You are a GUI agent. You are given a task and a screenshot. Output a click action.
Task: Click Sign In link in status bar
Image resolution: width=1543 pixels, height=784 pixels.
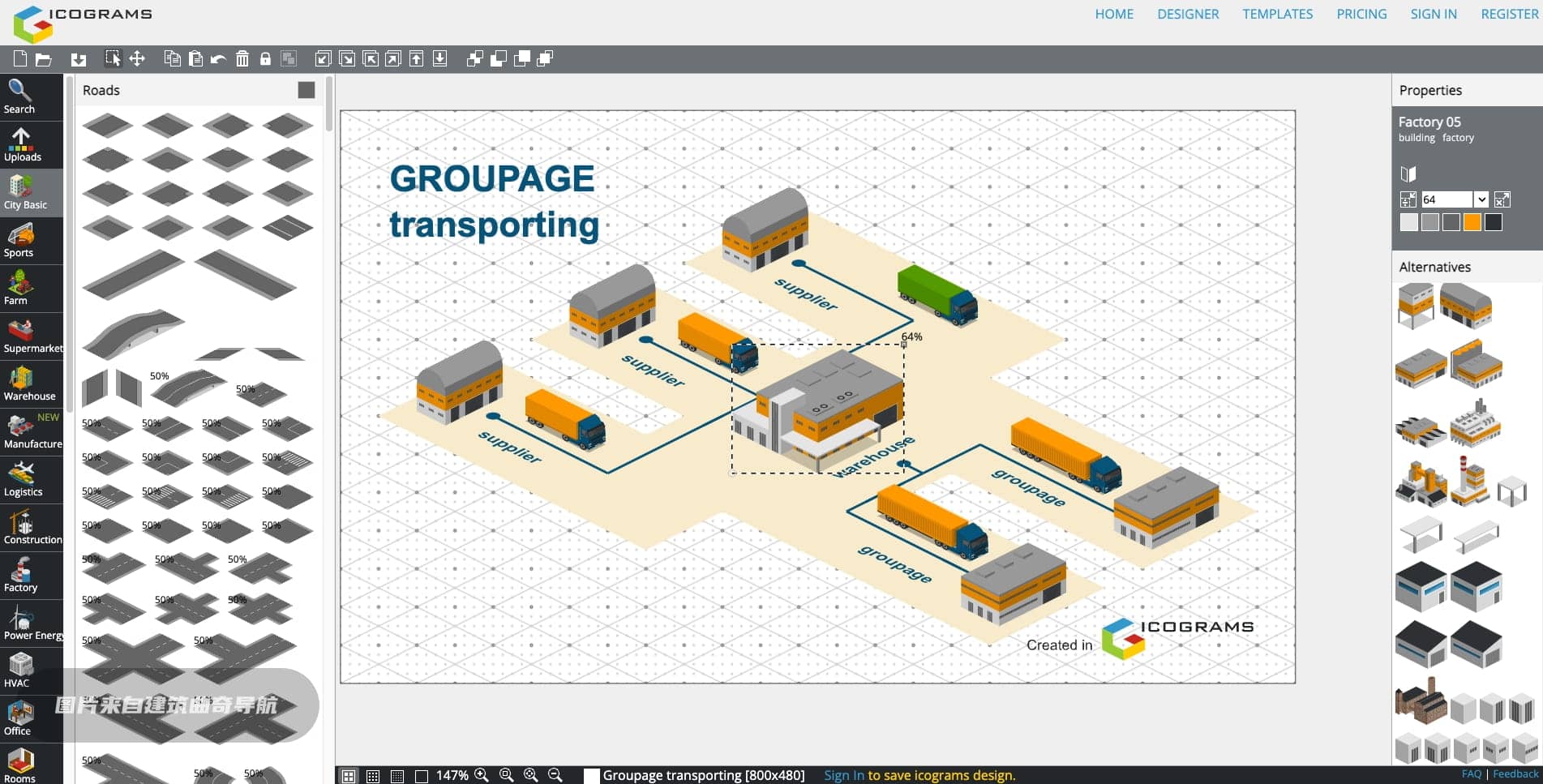point(844,775)
